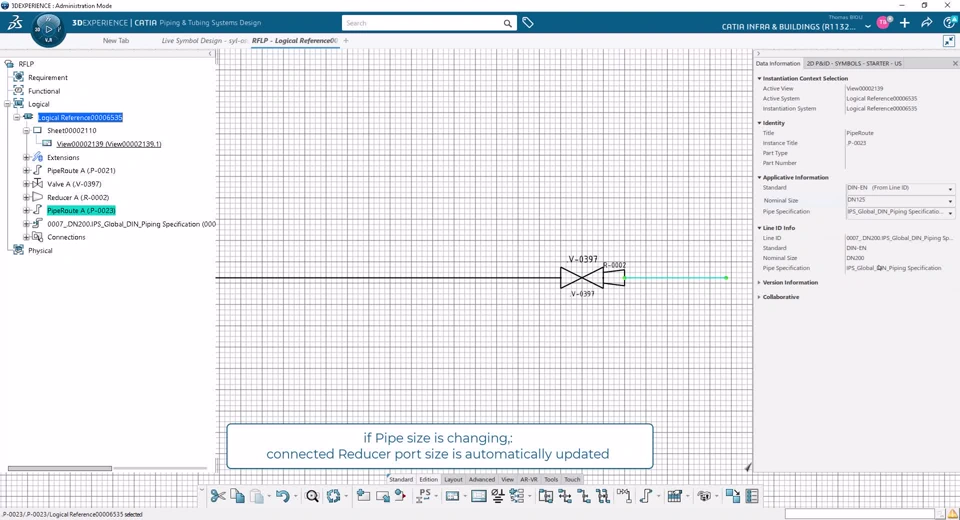The image size is (960, 520).
Task: Select the Requirement tree node
Action: tap(48, 78)
